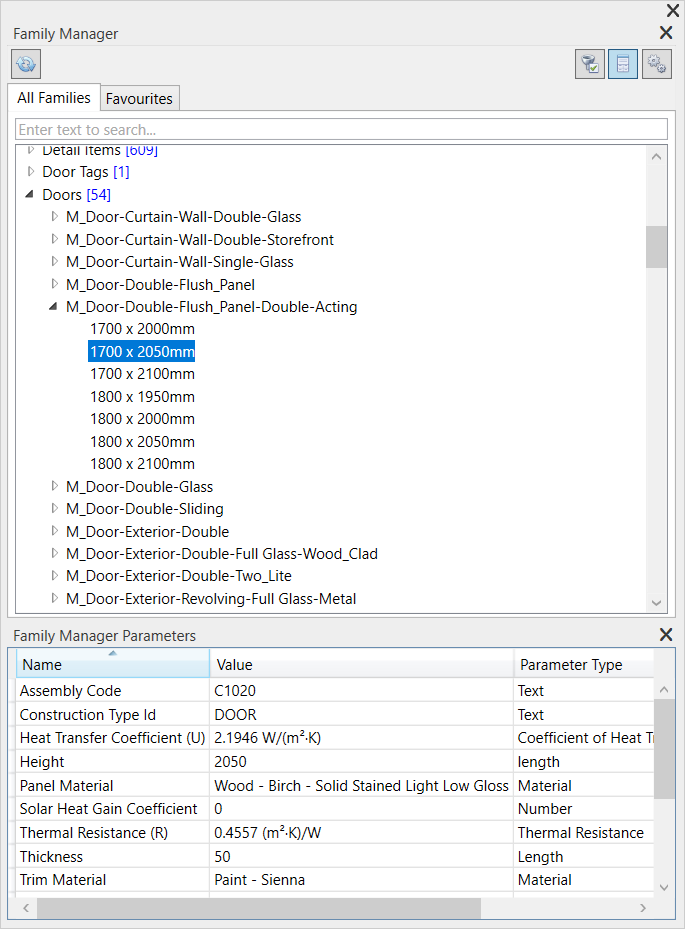The width and height of the screenshot is (685, 929).
Task: Expand M_Door-Curtain-Wall-Double-Storefront family
Action: coord(55,239)
